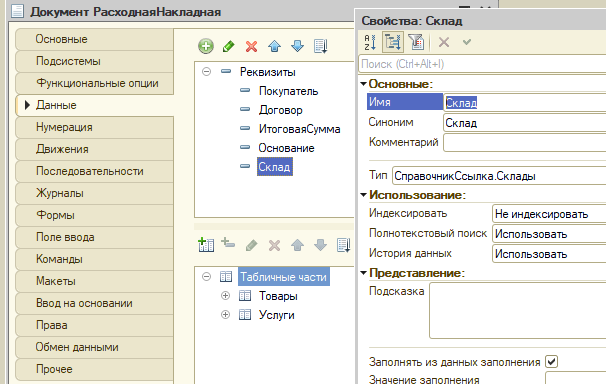Select the Договор attribute
Screen dimensions: 606x384
281,110
